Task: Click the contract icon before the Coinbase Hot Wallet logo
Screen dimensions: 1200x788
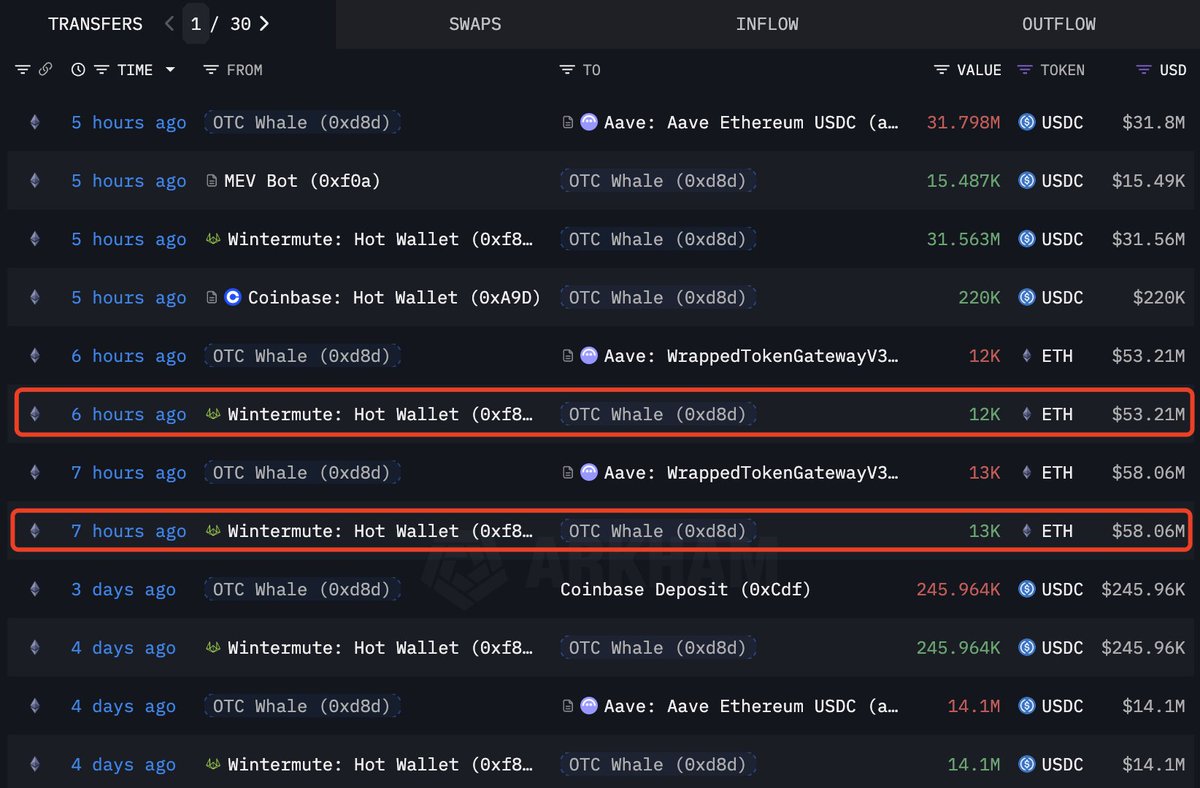Action: pyautogui.click(x=211, y=298)
